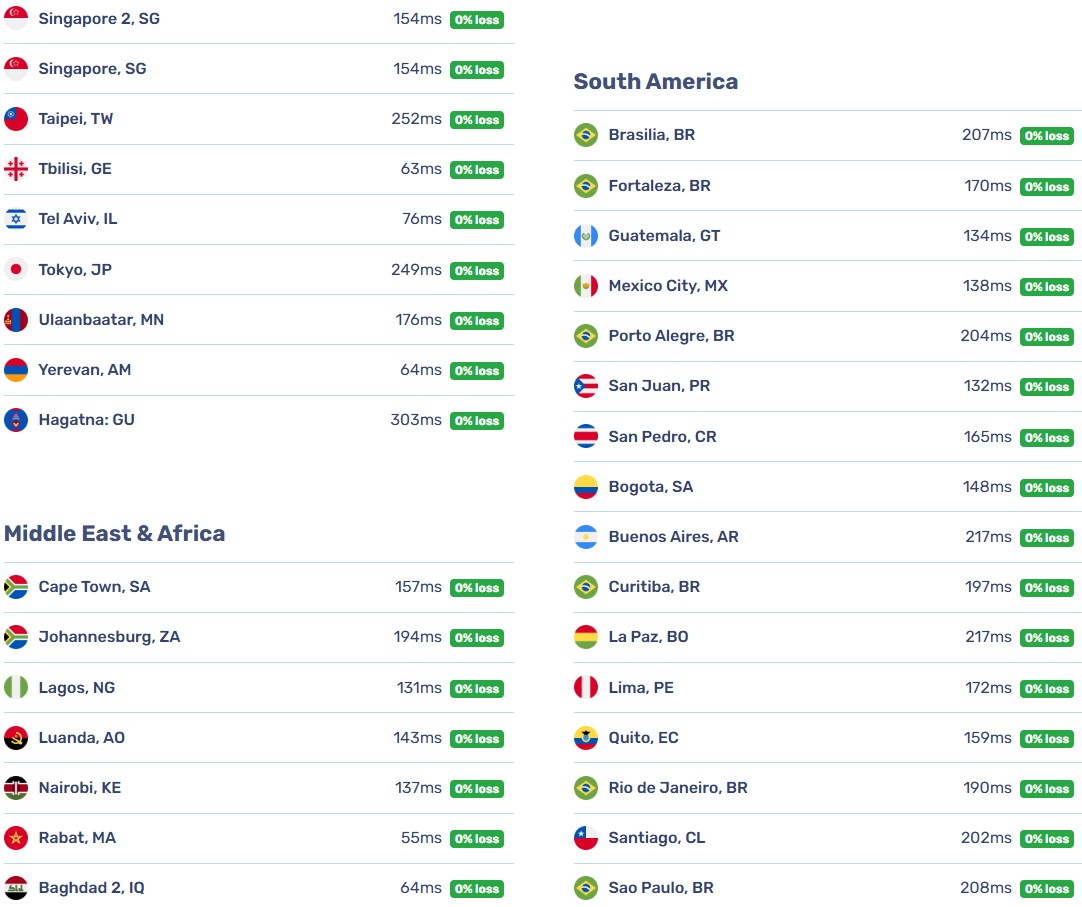Viewport: 1082px width, 907px height.
Task: Click the Israel flag icon for Tel Aviv
Action: (x=16, y=219)
